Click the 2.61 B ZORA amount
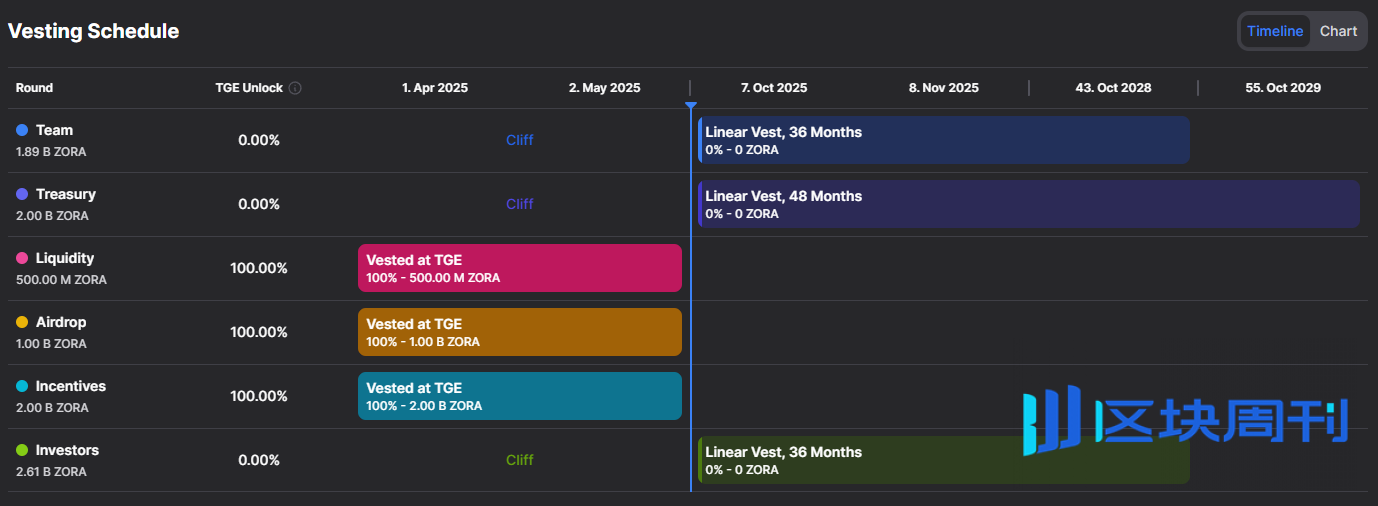The height and width of the screenshot is (506, 1378). pyautogui.click(x=52, y=472)
